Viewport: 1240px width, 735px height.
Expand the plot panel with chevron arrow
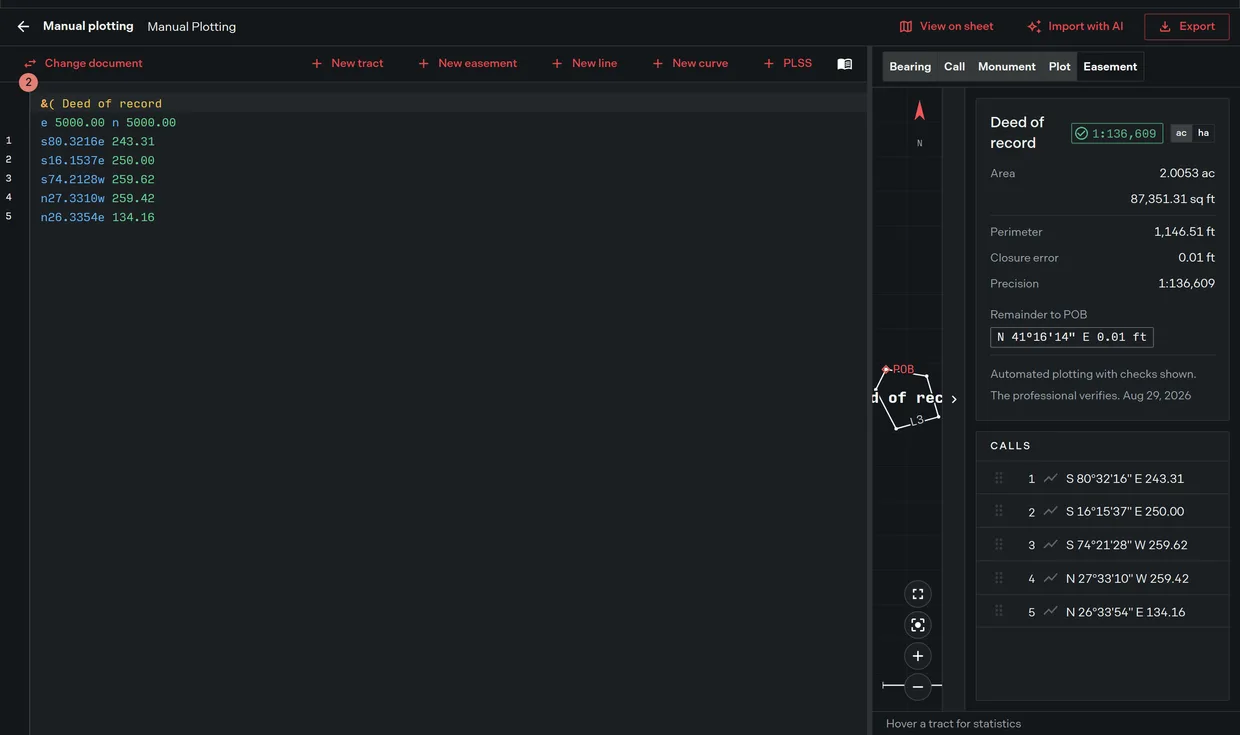point(954,399)
